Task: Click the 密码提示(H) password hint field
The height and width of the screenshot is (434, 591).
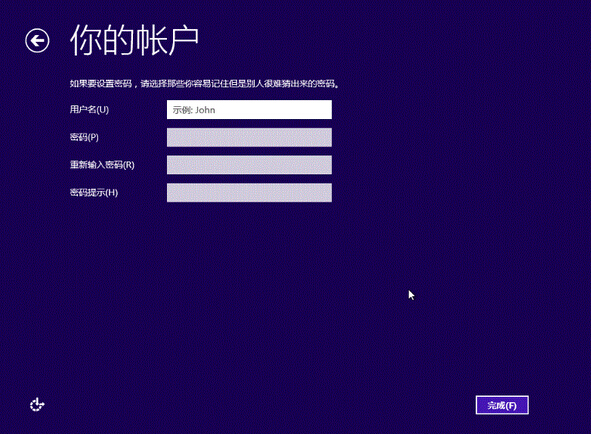Action: [249, 193]
